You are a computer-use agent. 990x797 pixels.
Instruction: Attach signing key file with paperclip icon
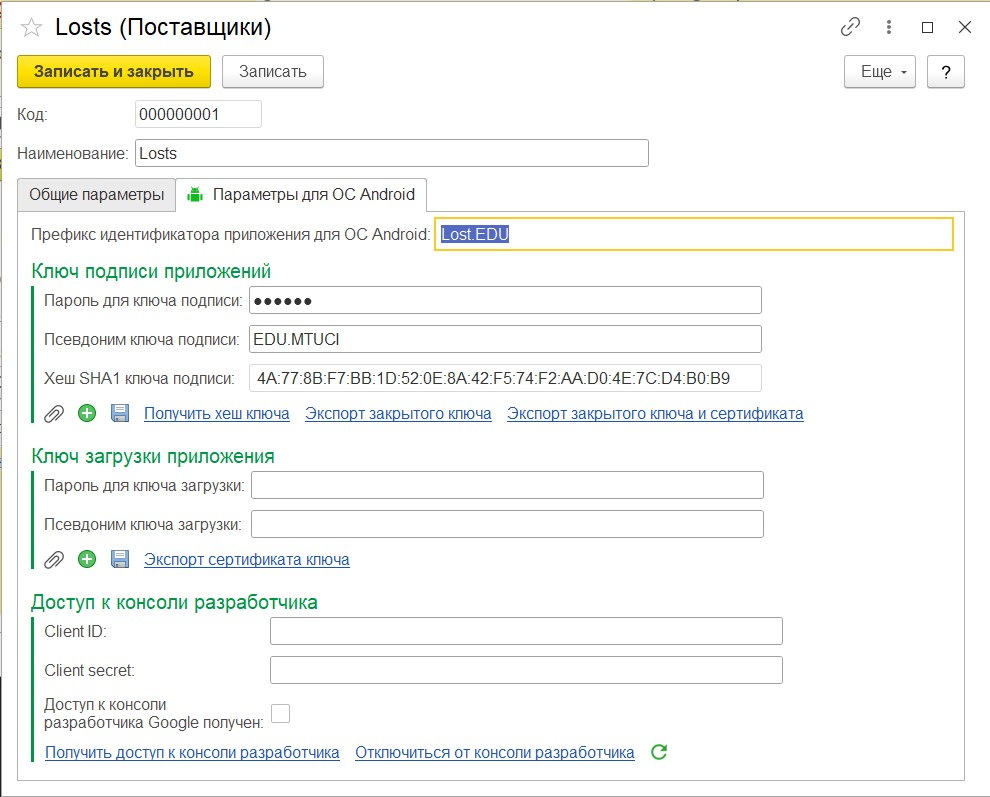[x=54, y=414]
